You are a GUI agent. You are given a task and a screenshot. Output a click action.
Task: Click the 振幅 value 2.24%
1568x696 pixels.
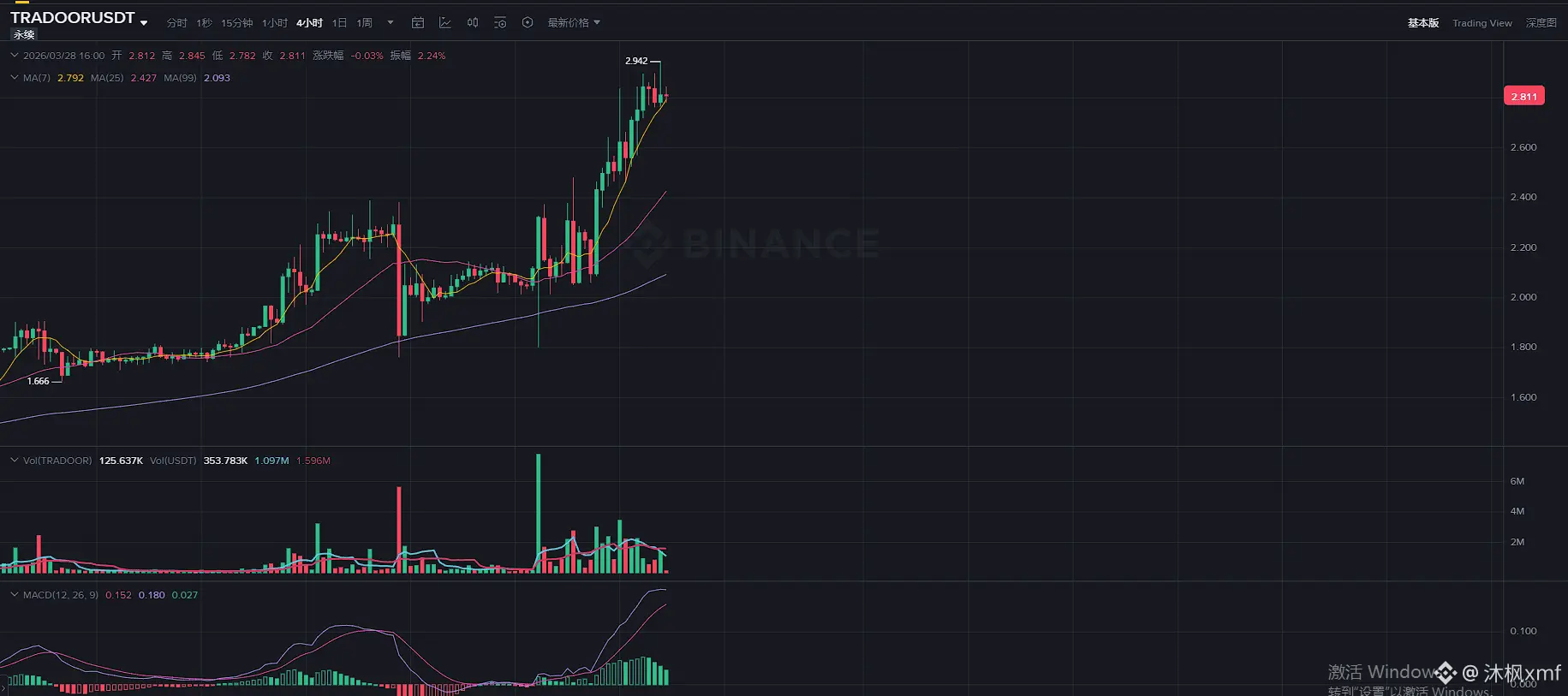point(432,56)
